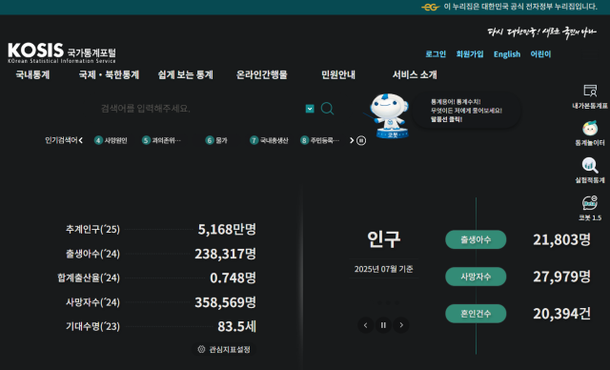This screenshot has height=370, width=610.
Task: Open the 쉽게 보는 통계 menu
Action: click(186, 75)
